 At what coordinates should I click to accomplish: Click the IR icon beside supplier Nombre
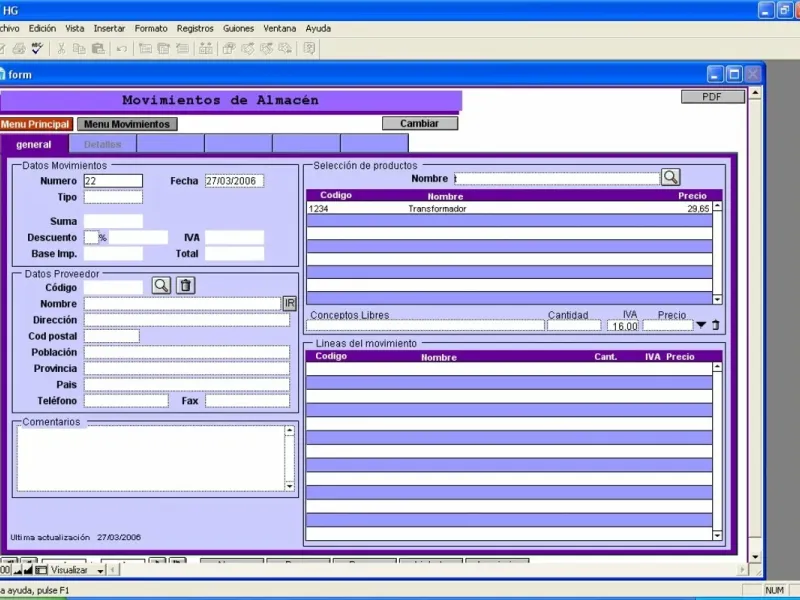coord(289,303)
